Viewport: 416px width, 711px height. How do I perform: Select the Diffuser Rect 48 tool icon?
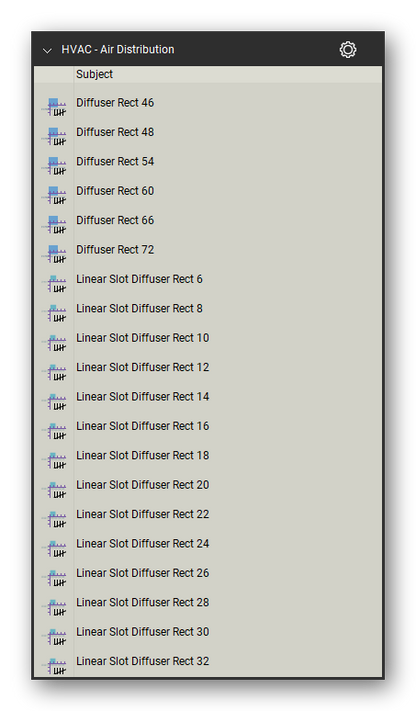pos(54,136)
